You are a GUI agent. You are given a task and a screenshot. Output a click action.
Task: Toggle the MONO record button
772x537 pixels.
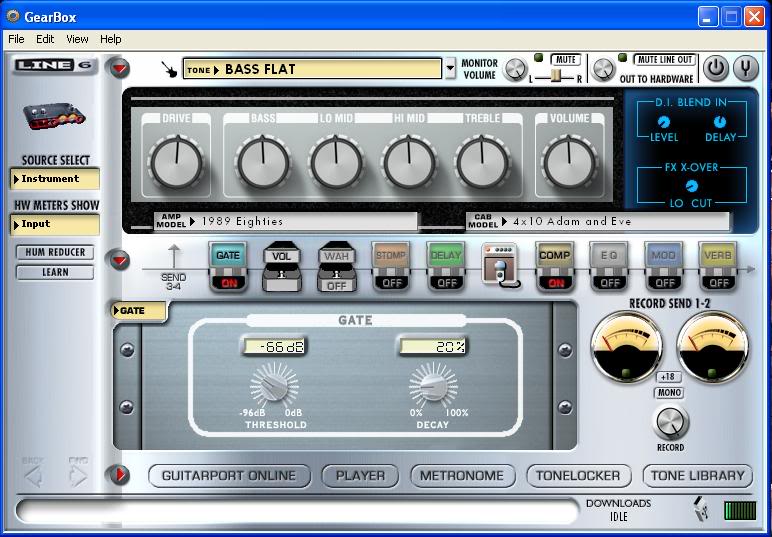pos(669,393)
